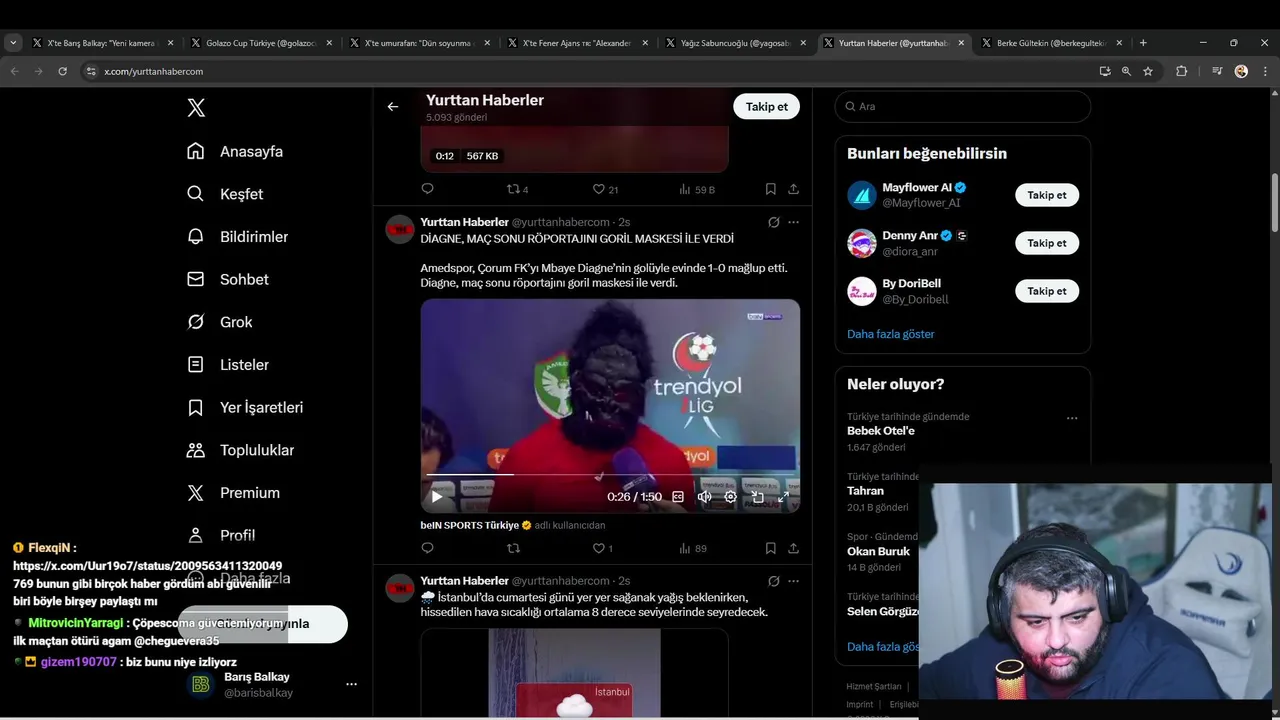Open video playback settings gear
The width and height of the screenshot is (1280, 720).
pos(730,496)
